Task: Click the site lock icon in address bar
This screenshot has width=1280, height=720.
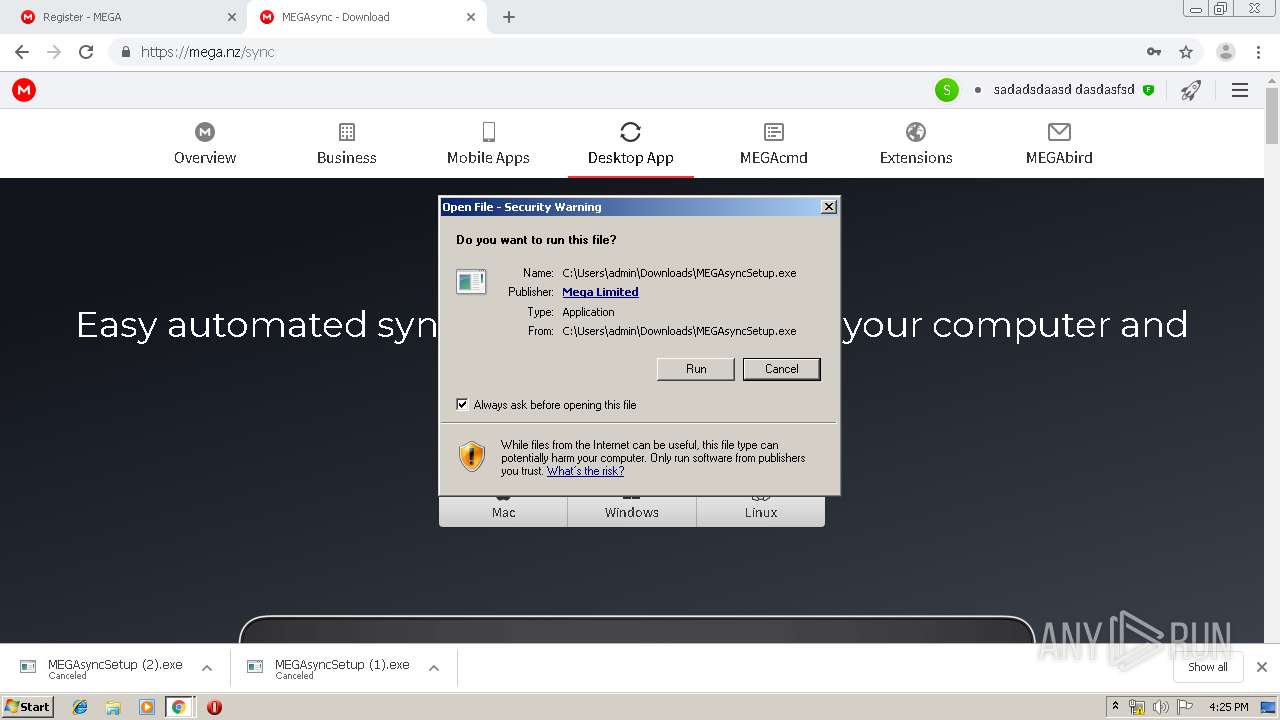Action: (x=126, y=52)
